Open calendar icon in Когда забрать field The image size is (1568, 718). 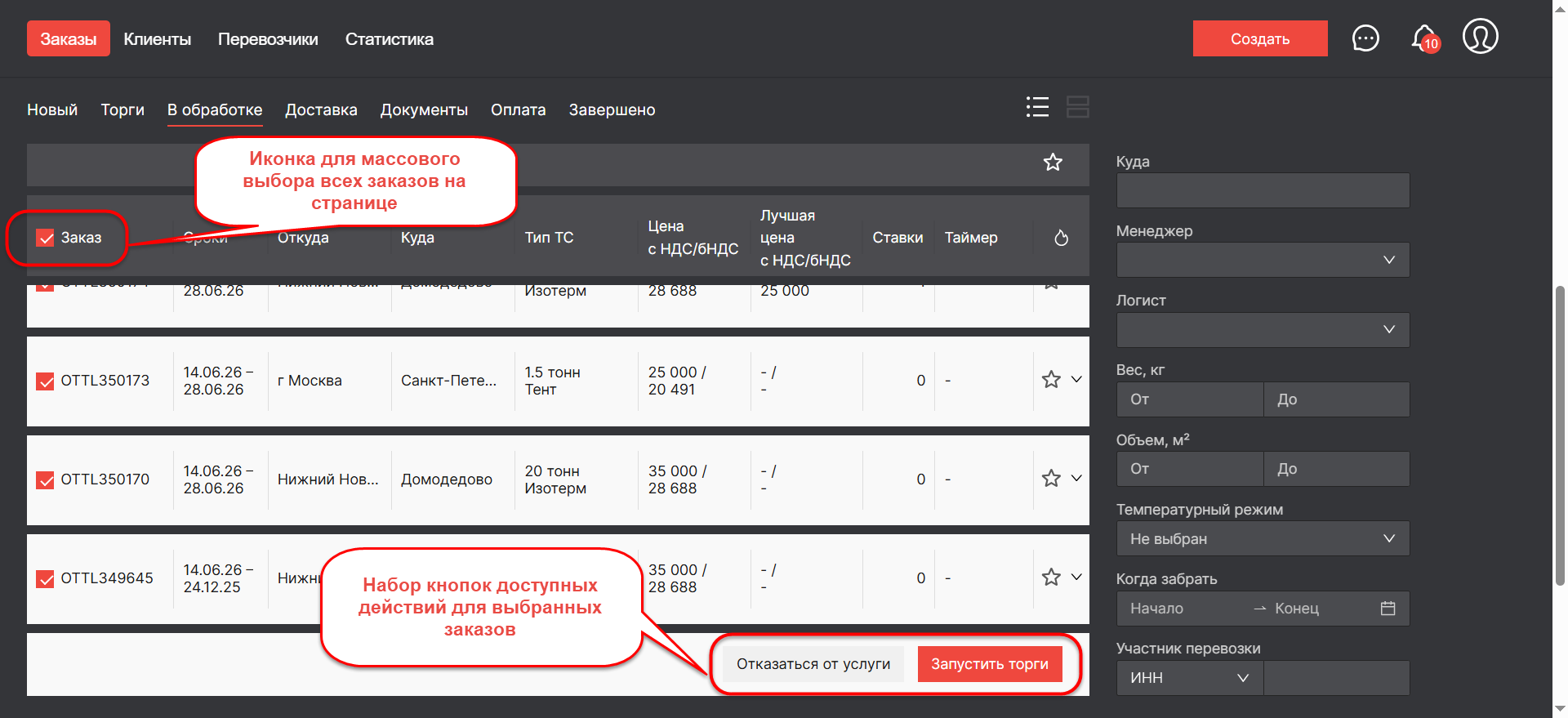1388,609
